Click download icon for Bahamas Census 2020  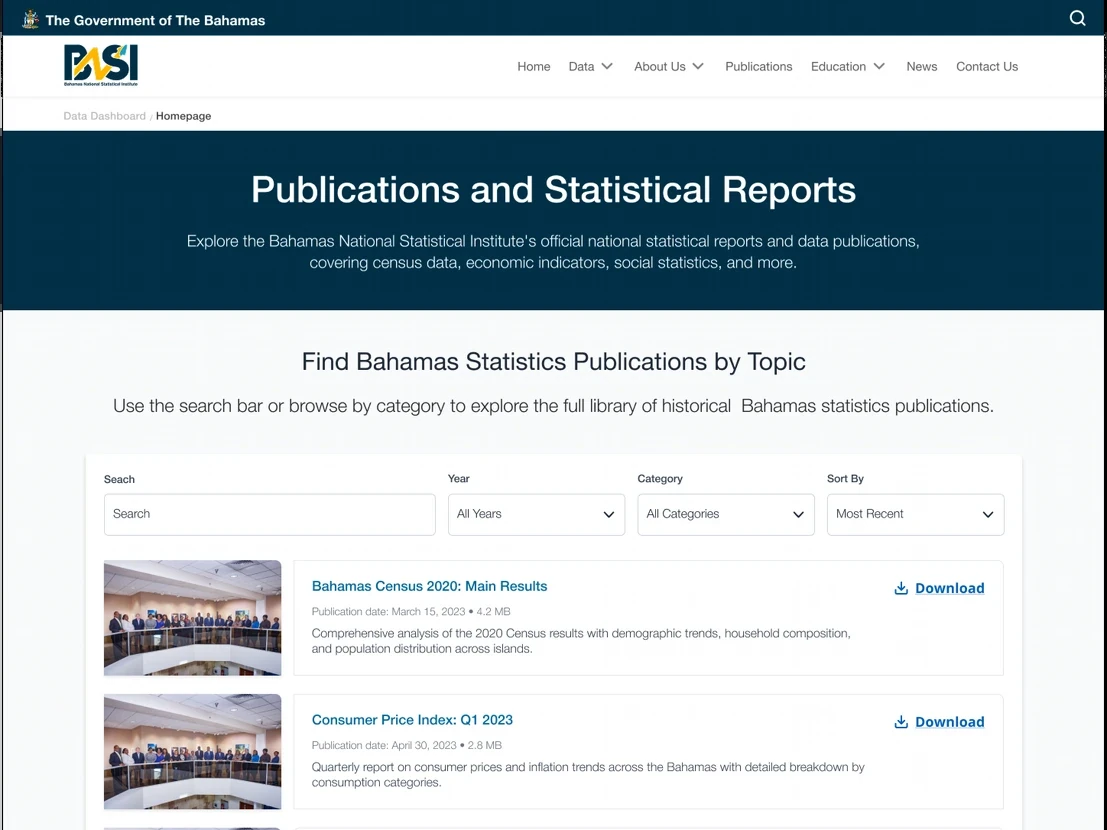pos(901,589)
